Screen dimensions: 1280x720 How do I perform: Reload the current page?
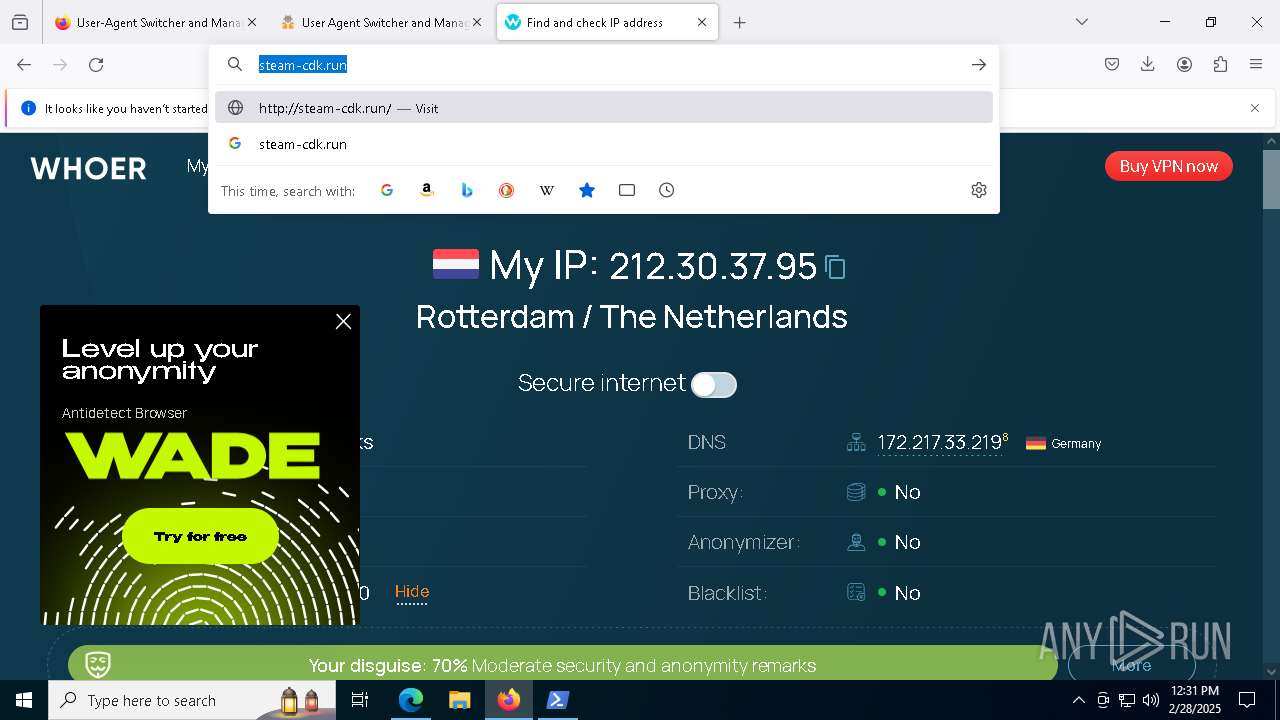coord(96,65)
